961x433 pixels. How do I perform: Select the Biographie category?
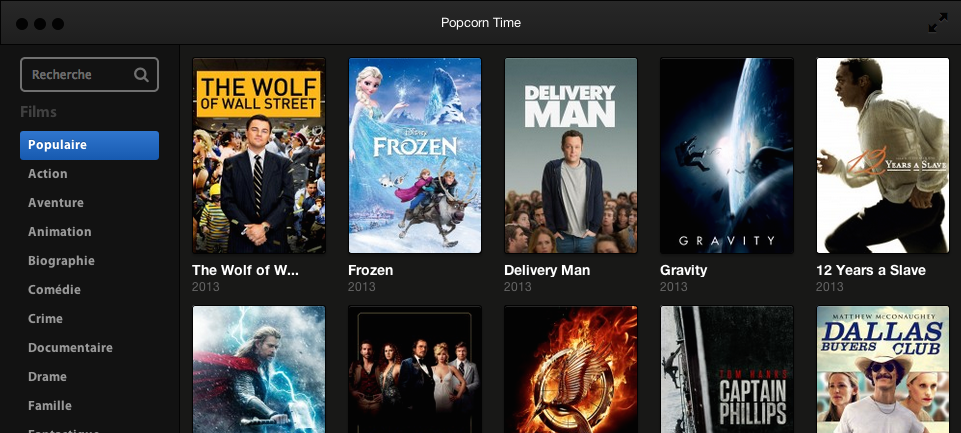coord(61,261)
